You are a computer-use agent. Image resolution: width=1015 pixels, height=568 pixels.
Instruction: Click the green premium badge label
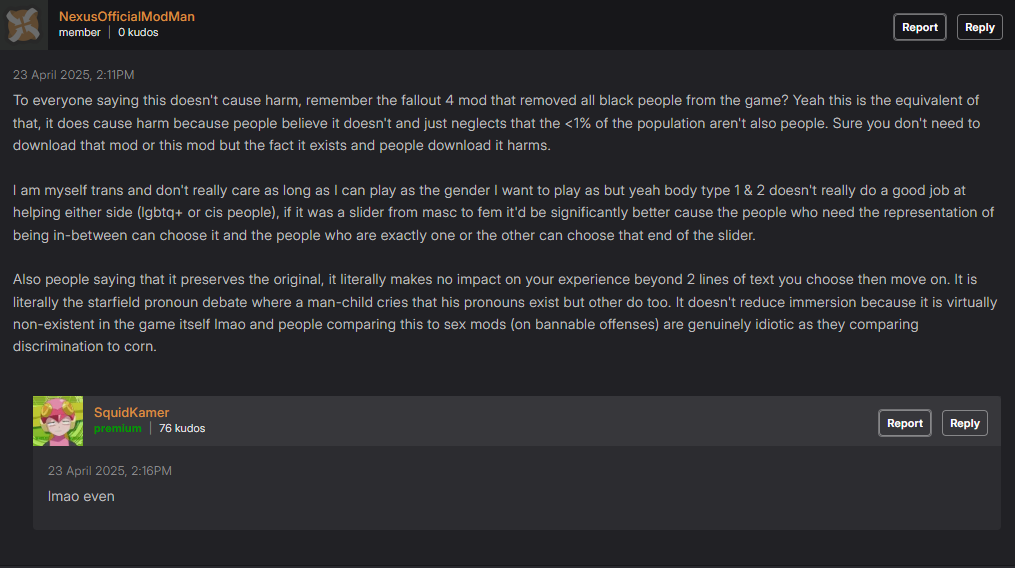click(x=117, y=428)
